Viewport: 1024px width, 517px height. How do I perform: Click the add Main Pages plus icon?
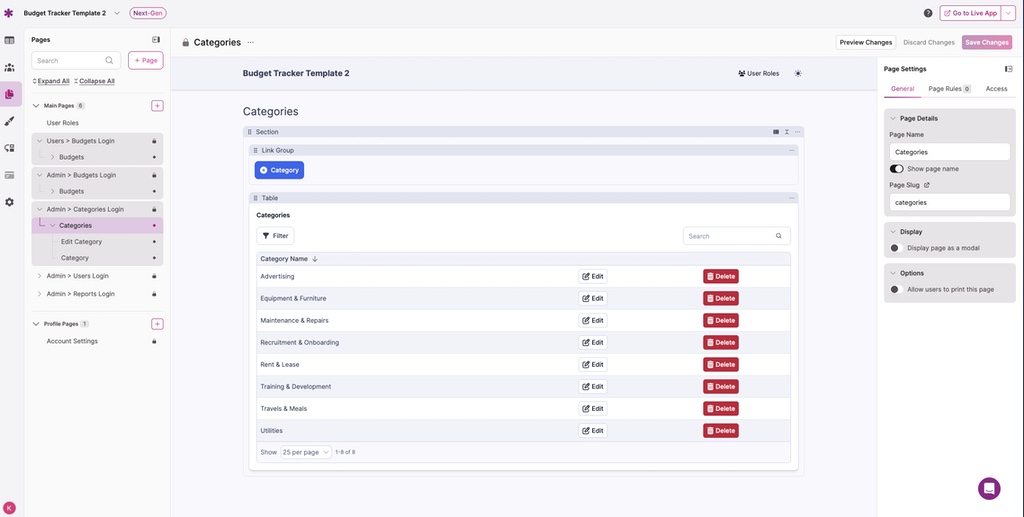point(157,105)
